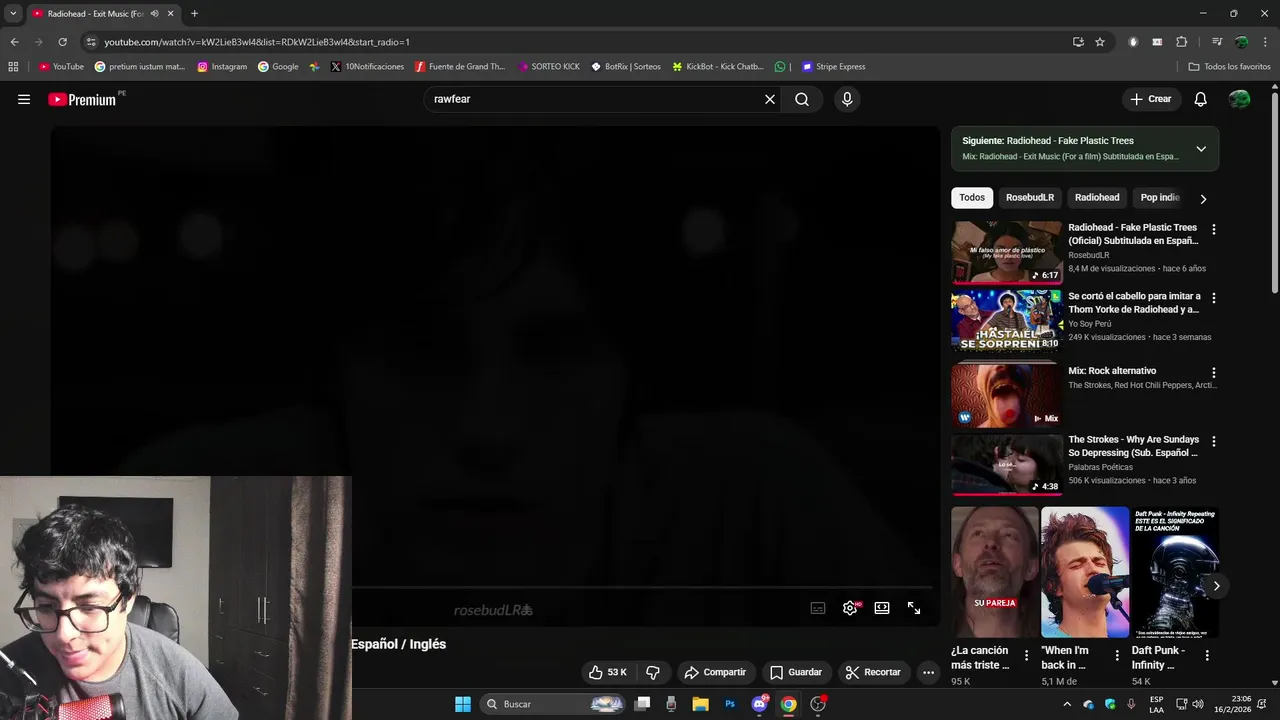Open the SU PAREJA short thumbnail
The image size is (1280, 720).
pyautogui.click(x=995, y=572)
